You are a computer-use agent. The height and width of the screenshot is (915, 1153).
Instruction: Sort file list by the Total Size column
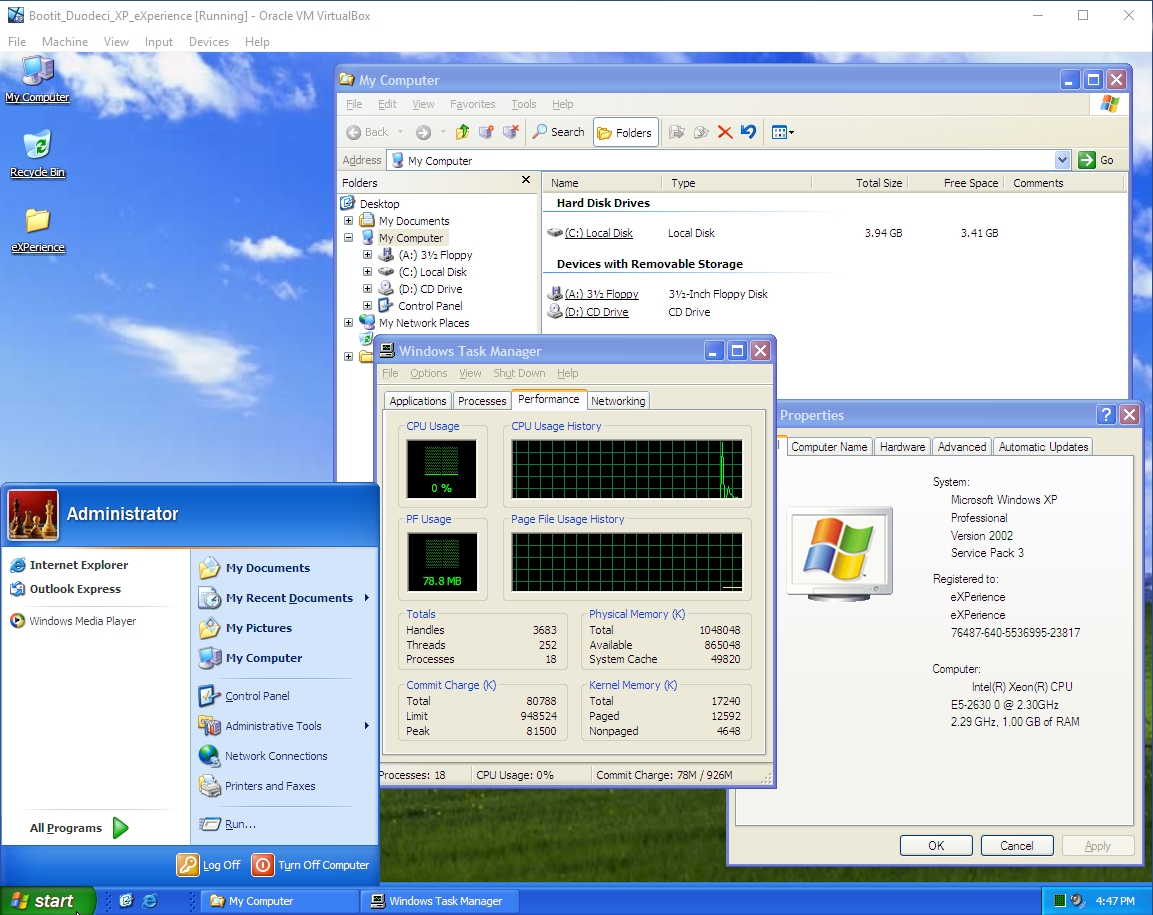point(859,183)
